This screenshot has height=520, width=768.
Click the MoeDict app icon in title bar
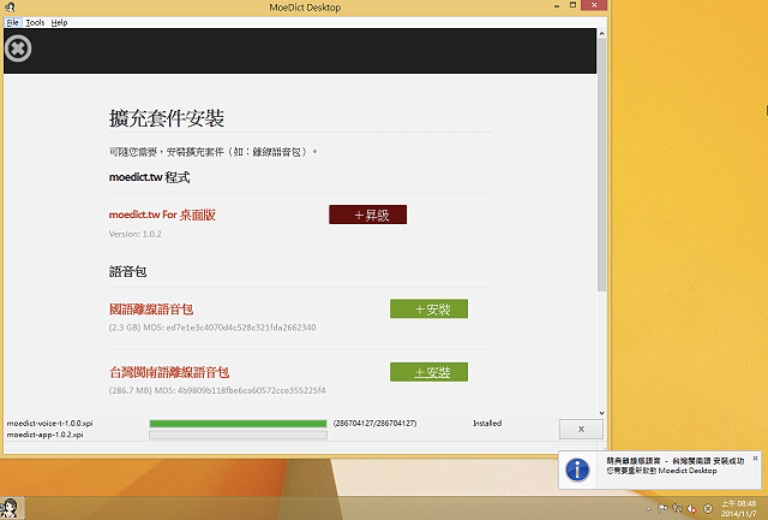(x=9, y=7)
